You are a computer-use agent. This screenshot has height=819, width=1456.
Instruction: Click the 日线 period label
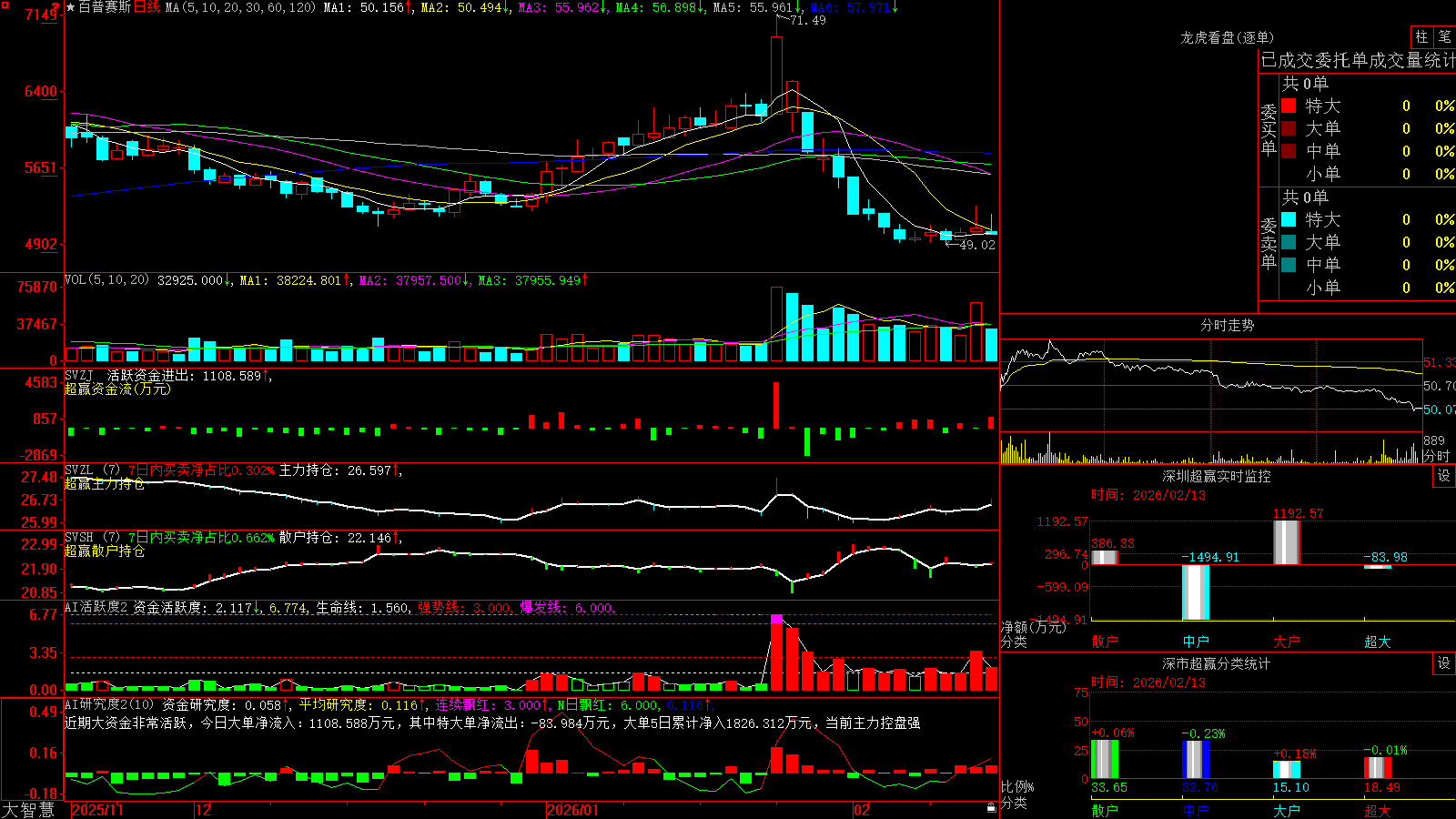pos(147,7)
